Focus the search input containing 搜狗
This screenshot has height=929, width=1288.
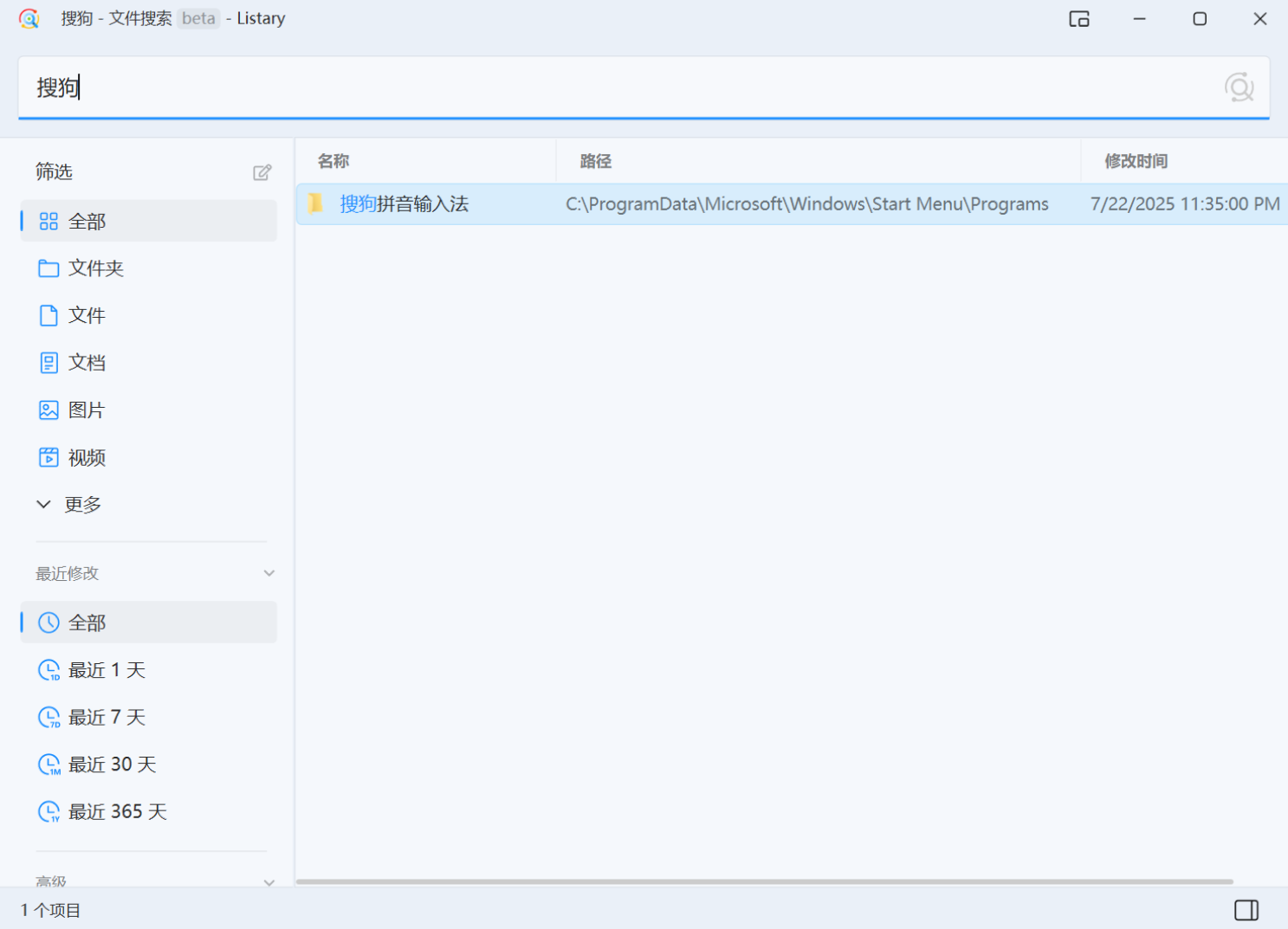644,87
